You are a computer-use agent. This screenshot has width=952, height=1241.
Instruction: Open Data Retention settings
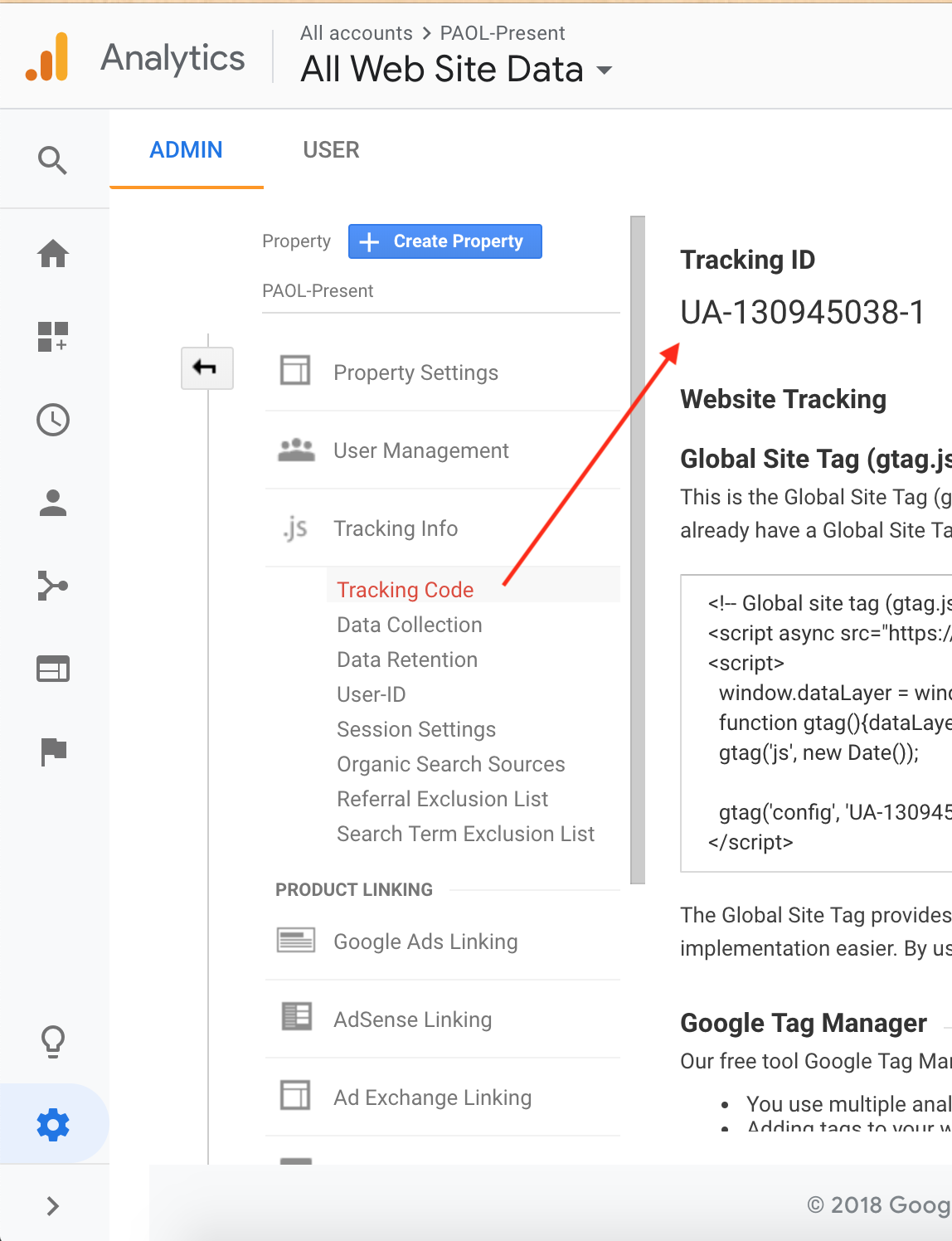(407, 659)
